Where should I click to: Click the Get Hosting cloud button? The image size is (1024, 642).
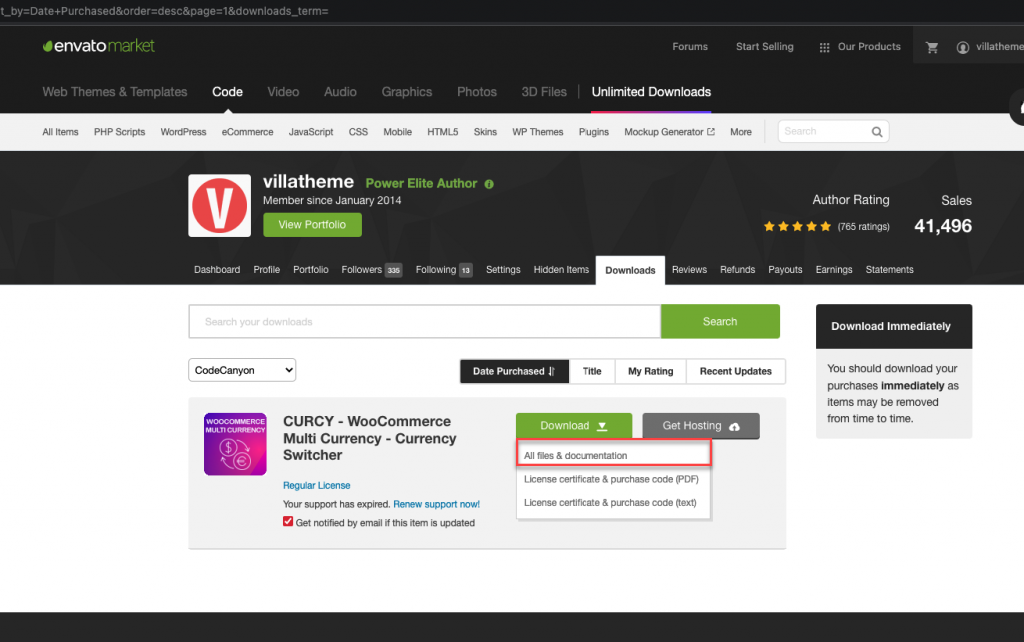700,426
